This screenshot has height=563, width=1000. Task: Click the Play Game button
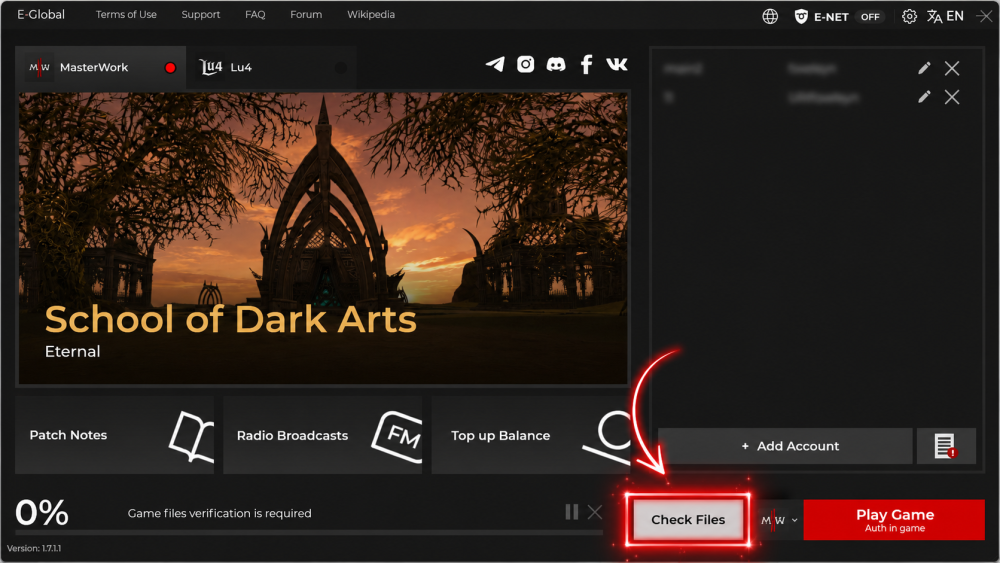coord(894,520)
